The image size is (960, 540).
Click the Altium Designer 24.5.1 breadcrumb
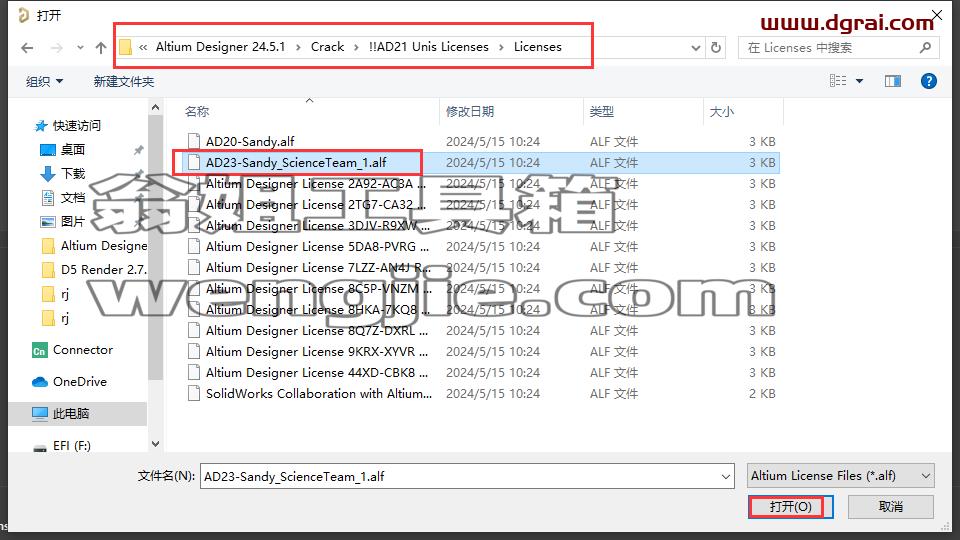click(x=220, y=47)
